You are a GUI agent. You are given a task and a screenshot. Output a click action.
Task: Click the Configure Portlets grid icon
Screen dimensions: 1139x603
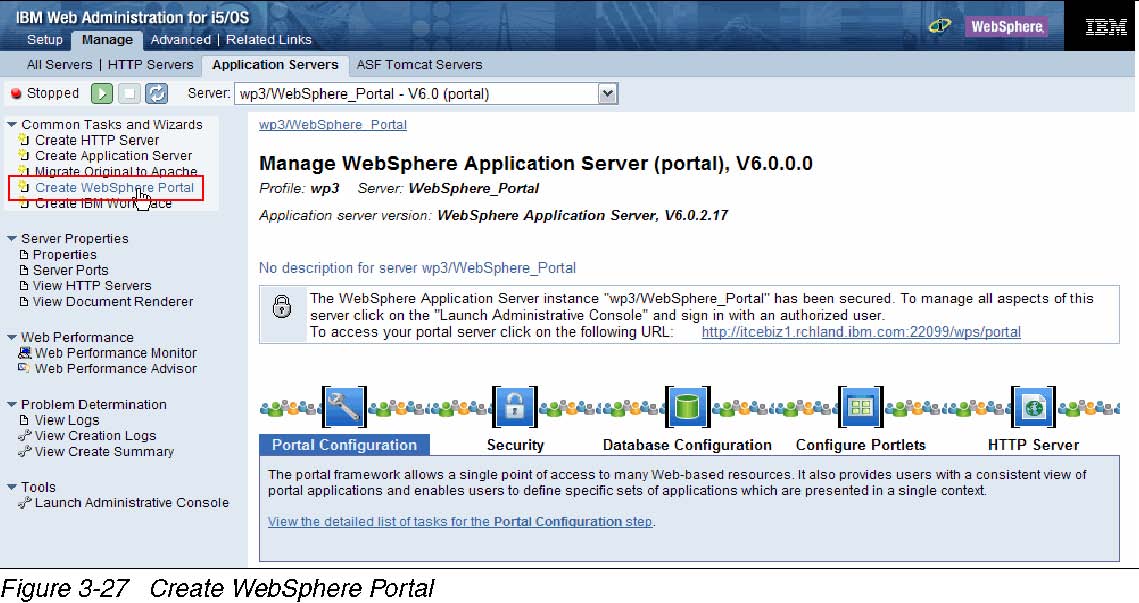[861, 407]
